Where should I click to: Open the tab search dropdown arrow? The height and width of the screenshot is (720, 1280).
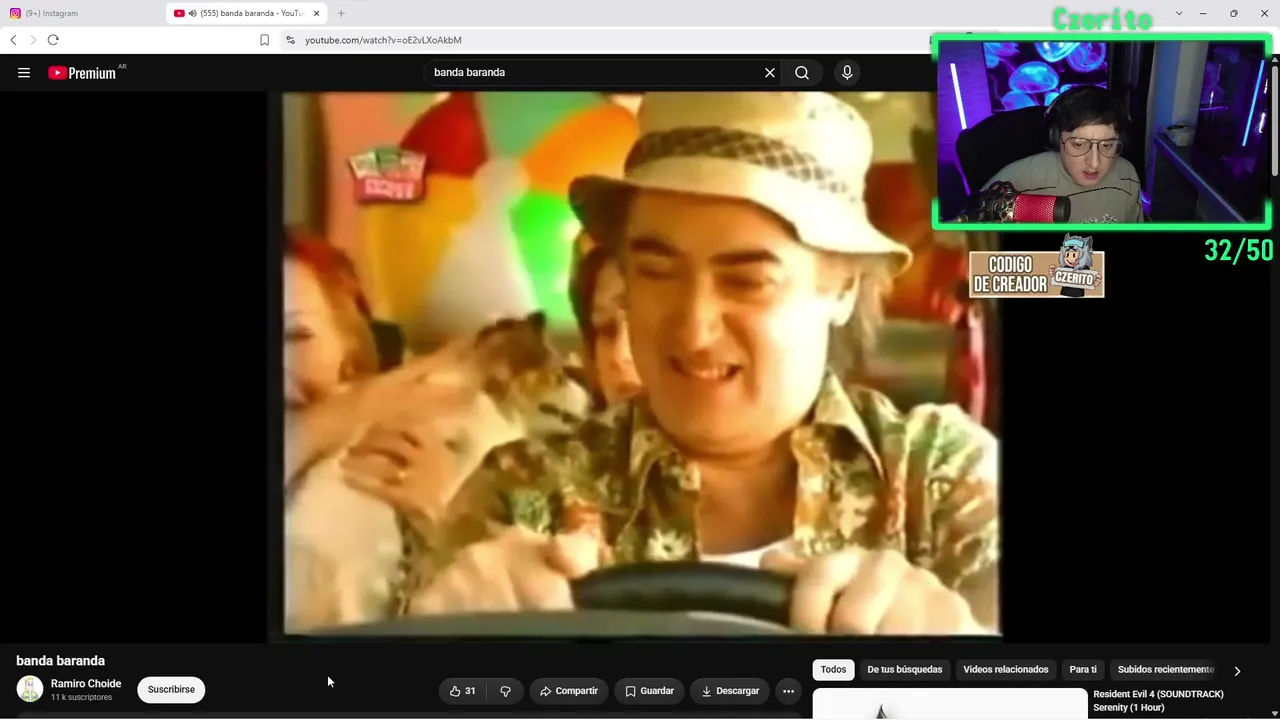[1179, 13]
